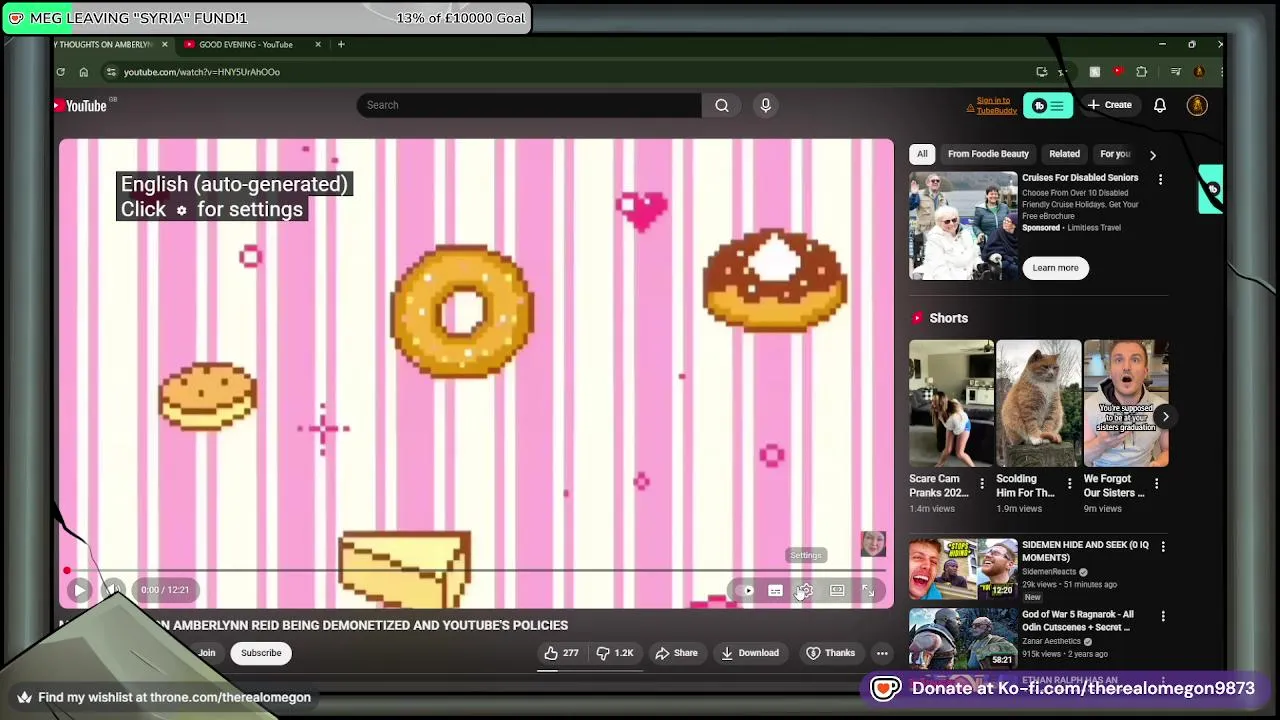Open the Scolding Him For Th... short

point(1038,404)
